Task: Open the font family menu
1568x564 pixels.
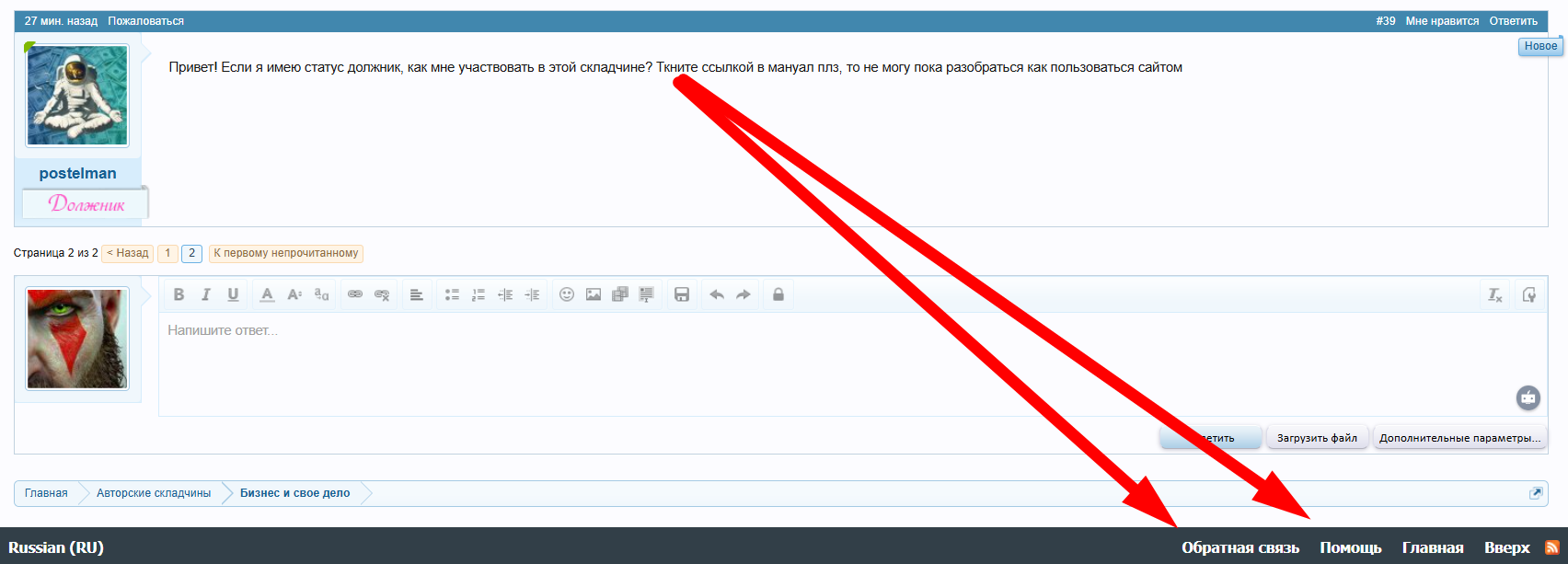Action: pyautogui.click(x=321, y=294)
